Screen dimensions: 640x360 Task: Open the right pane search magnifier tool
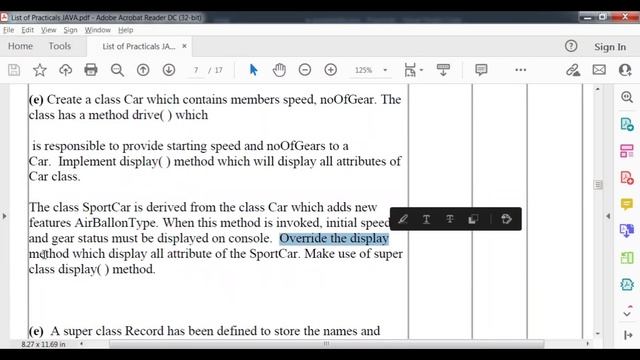click(627, 97)
